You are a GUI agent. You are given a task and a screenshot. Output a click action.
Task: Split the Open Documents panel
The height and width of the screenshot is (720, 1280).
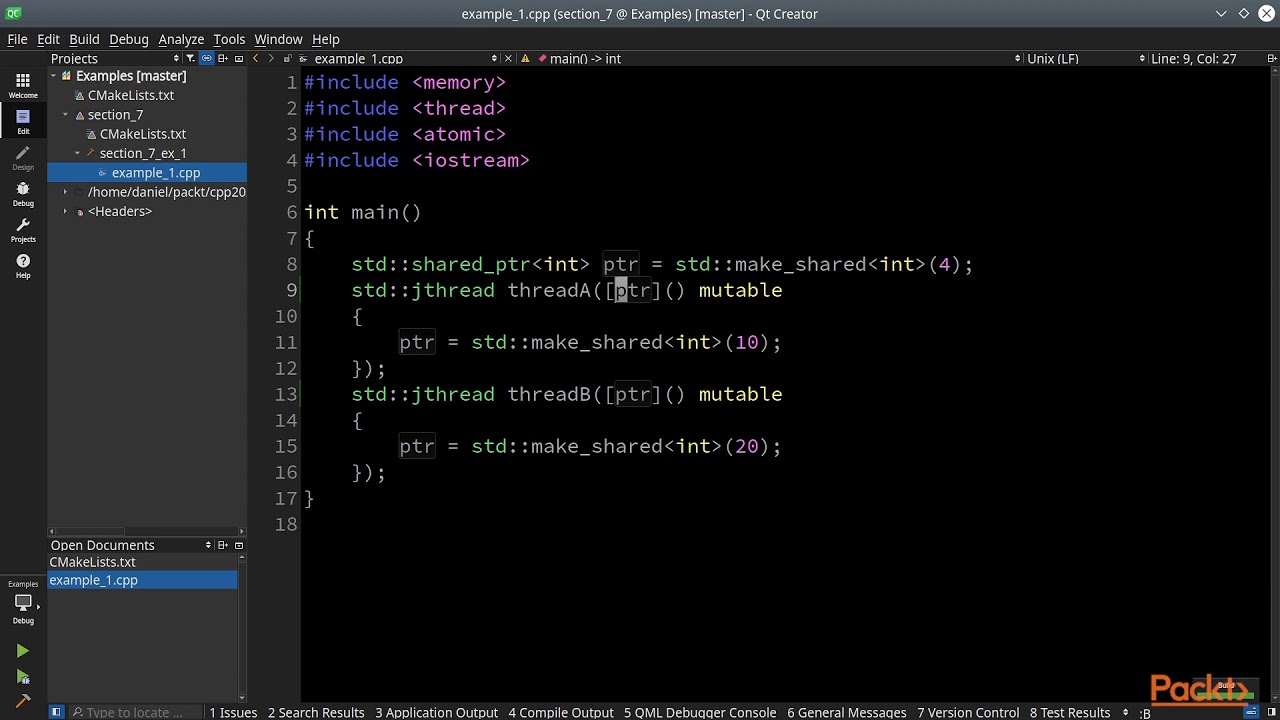click(223, 545)
